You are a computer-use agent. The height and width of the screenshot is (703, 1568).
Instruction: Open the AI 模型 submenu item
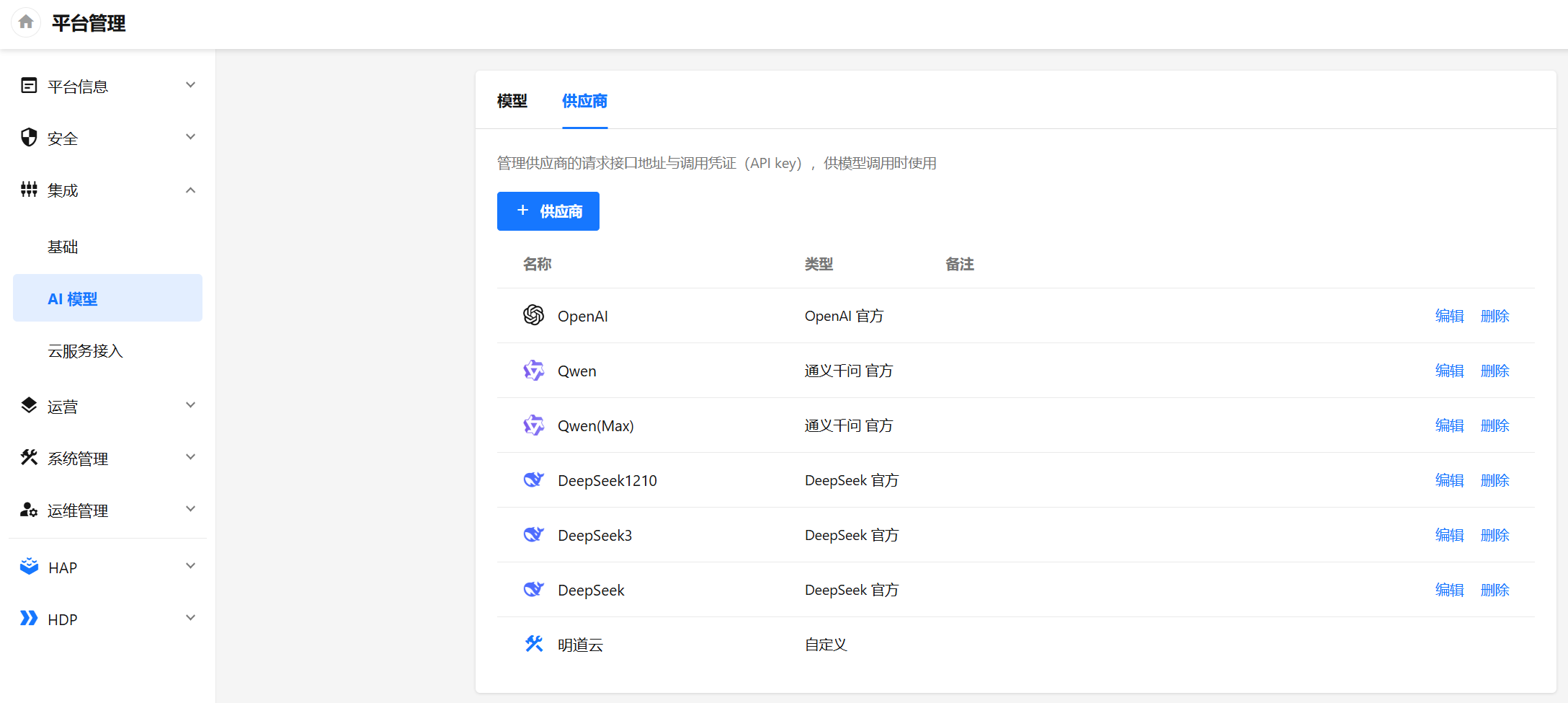(x=108, y=298)
